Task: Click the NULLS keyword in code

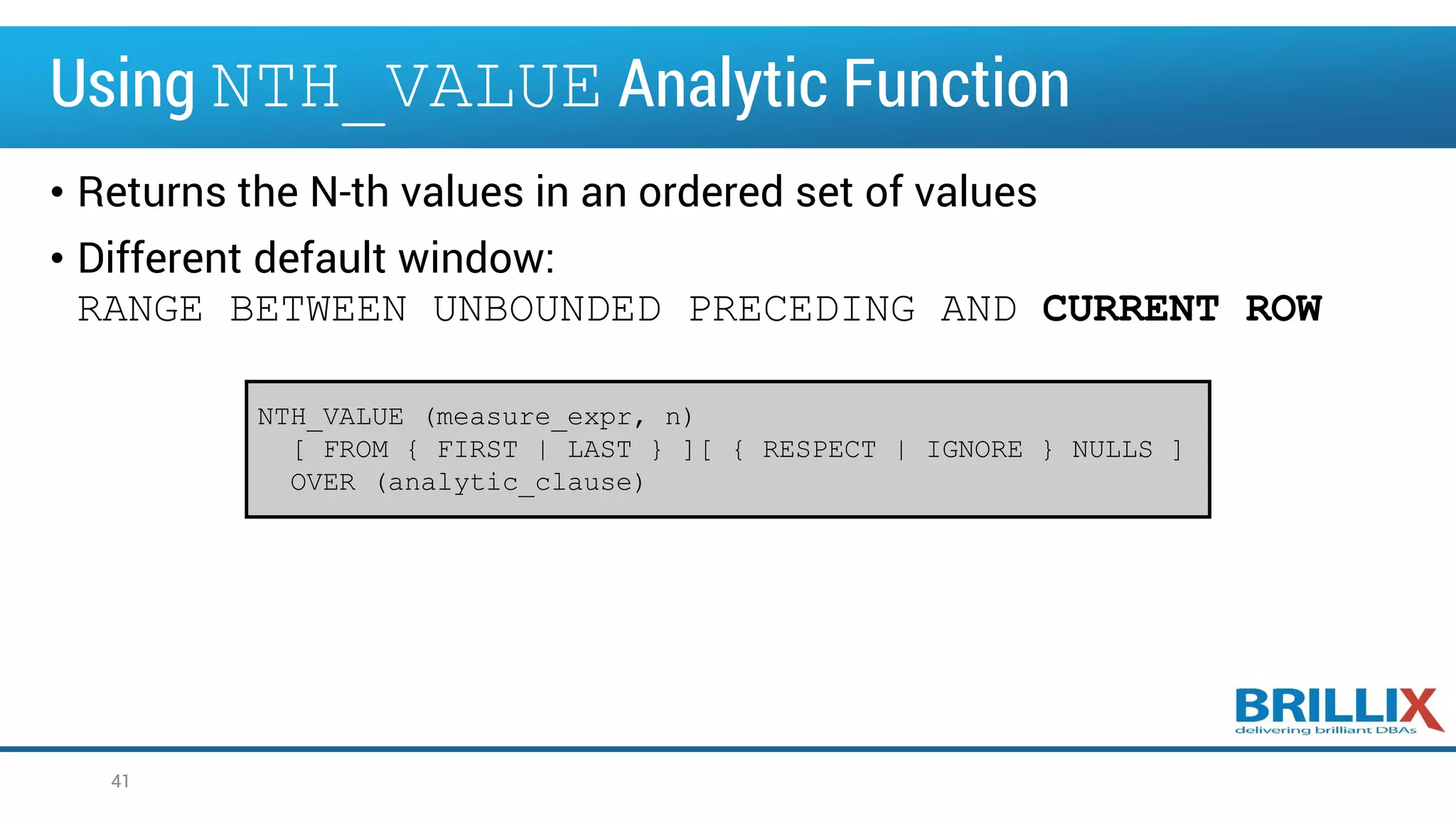Action: (1112, 449)
